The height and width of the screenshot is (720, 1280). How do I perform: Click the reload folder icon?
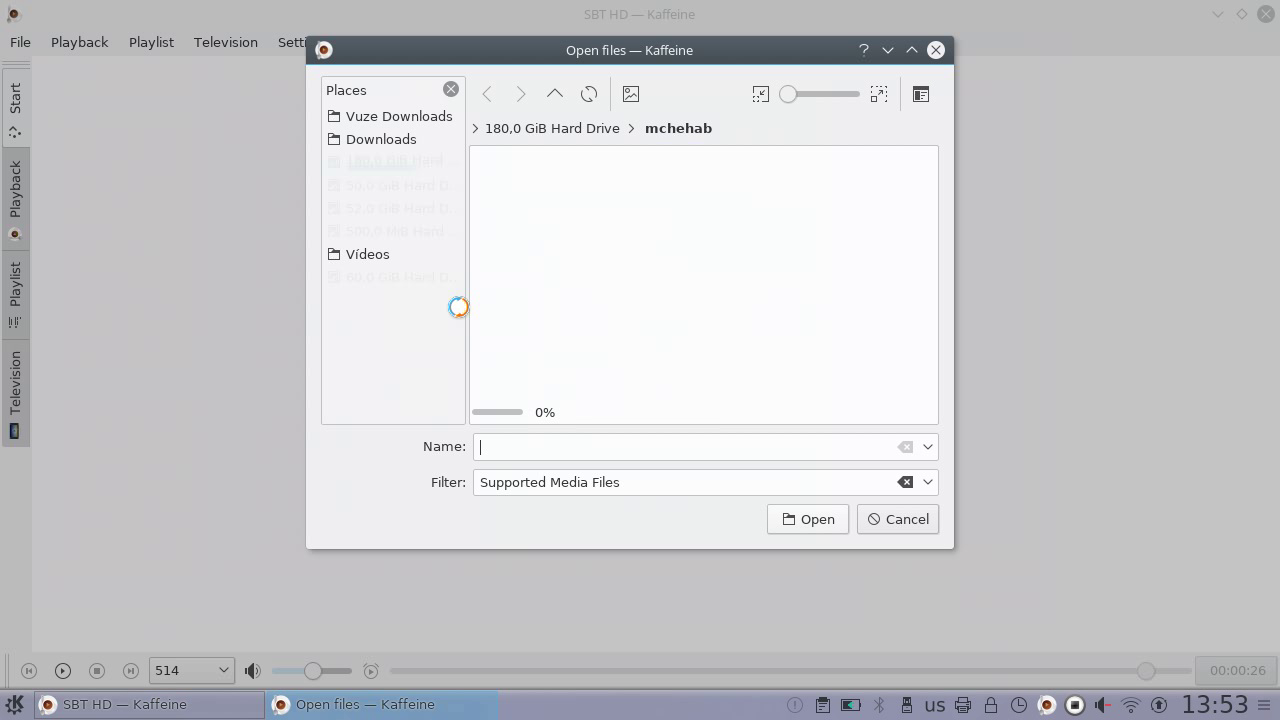click(x=589, y=94)
